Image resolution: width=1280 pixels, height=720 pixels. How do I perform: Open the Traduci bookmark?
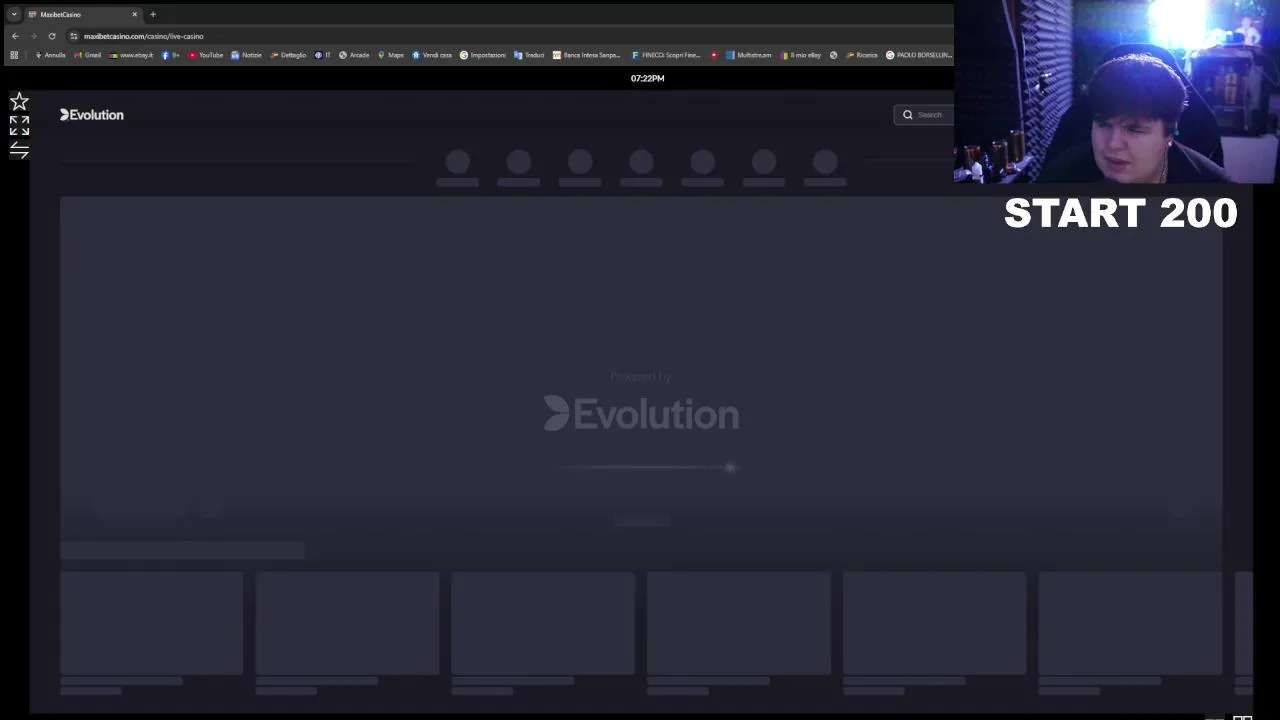click(x=529, y=55)
